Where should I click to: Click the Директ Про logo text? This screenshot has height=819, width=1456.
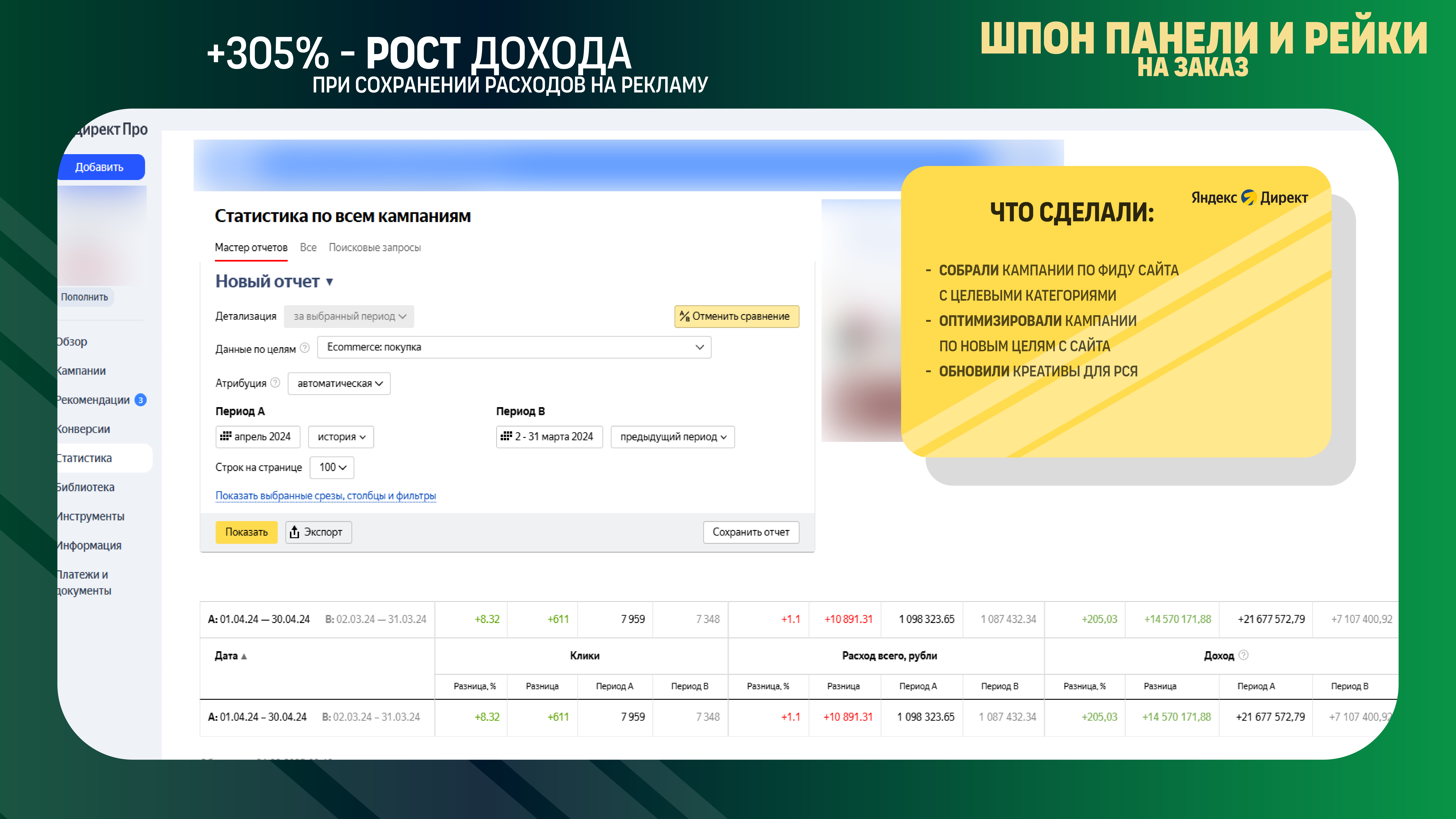click(111, 129)
